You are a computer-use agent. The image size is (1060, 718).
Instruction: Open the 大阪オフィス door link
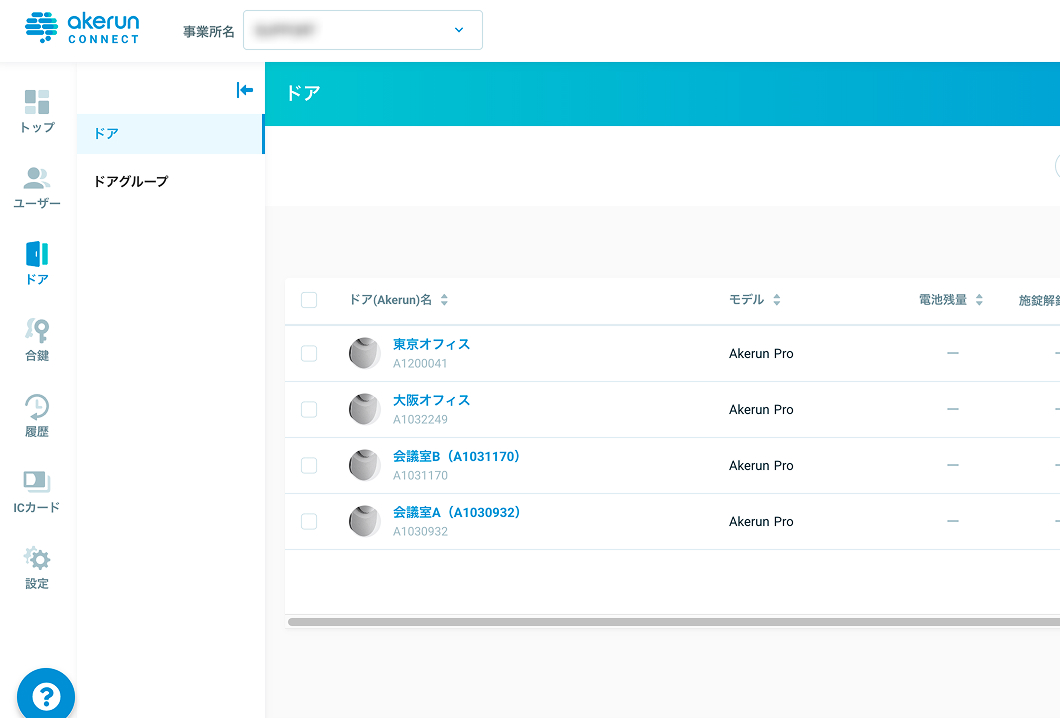[x=431, y=400]
